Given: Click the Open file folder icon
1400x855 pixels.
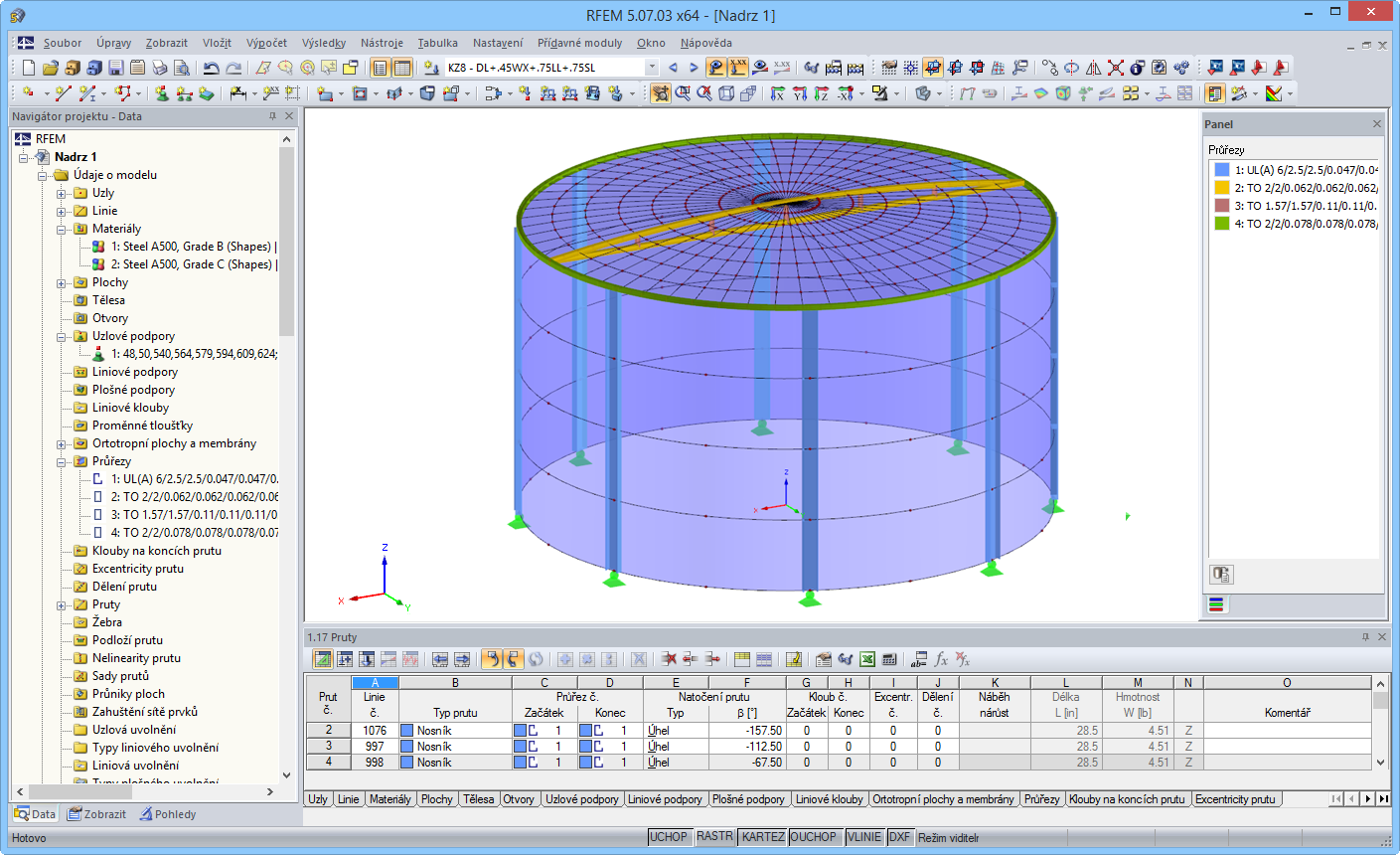Looking at the screenshot, I should [51, 67].
